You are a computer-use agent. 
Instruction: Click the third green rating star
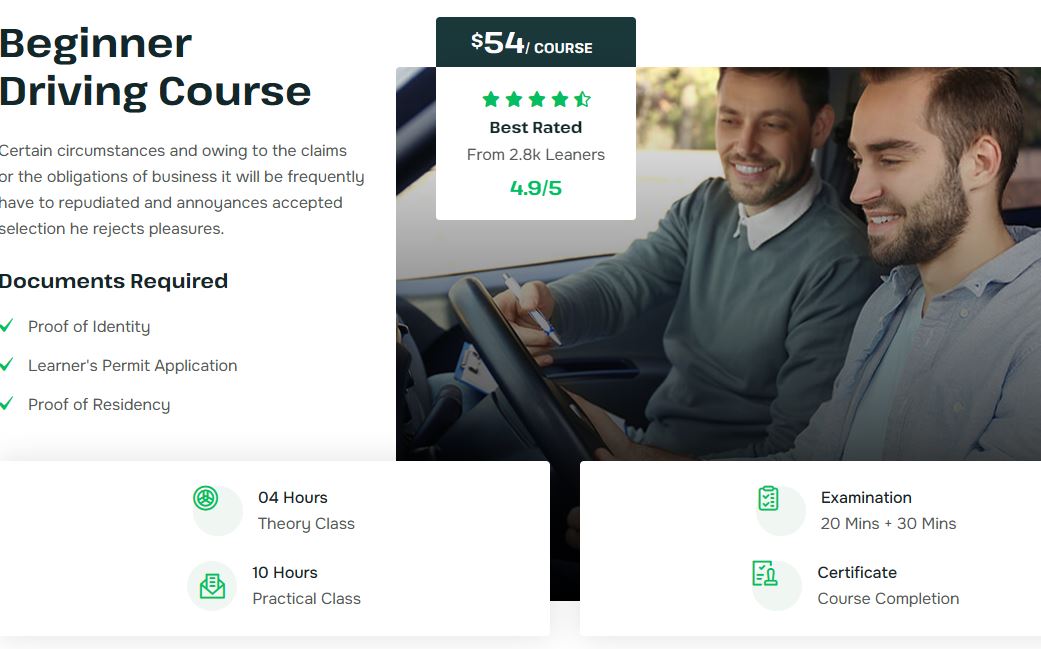click(x=537, y=100)
